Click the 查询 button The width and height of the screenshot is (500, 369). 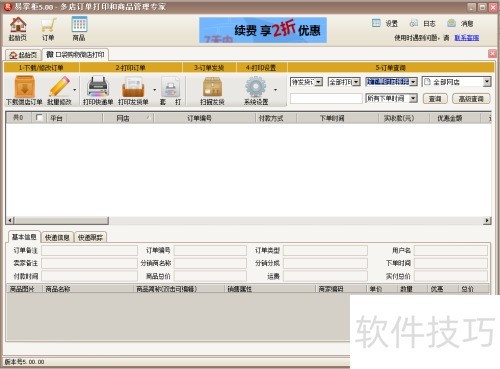coord(435,98)
